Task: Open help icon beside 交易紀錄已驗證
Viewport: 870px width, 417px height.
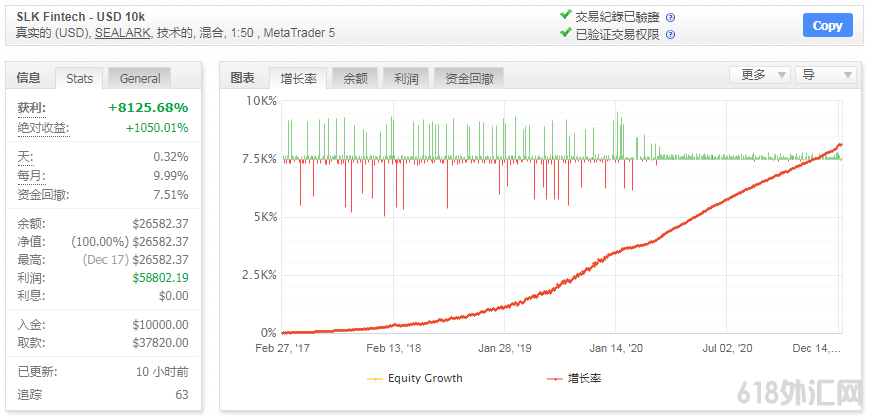Action: [x=670, y=17]
